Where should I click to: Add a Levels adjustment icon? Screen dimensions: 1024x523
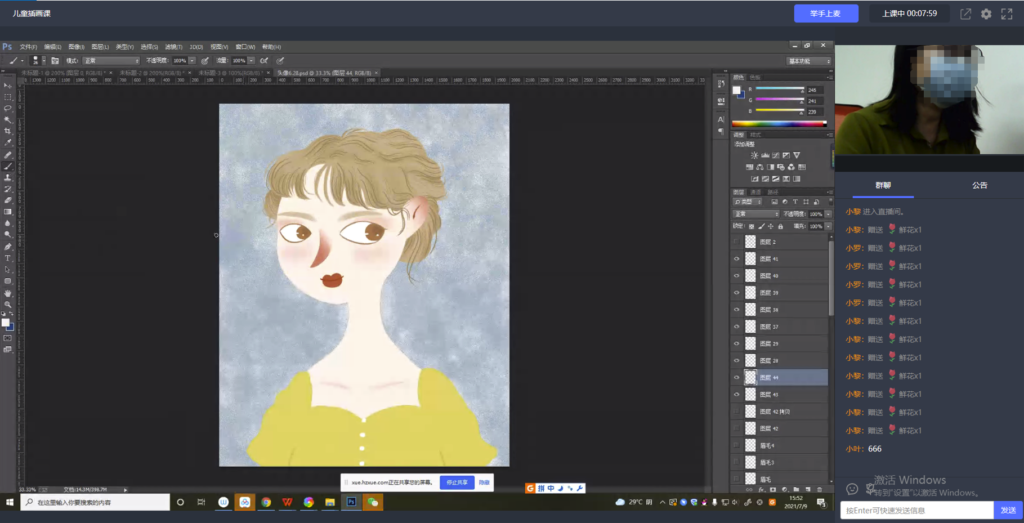(x=765, y=155)
